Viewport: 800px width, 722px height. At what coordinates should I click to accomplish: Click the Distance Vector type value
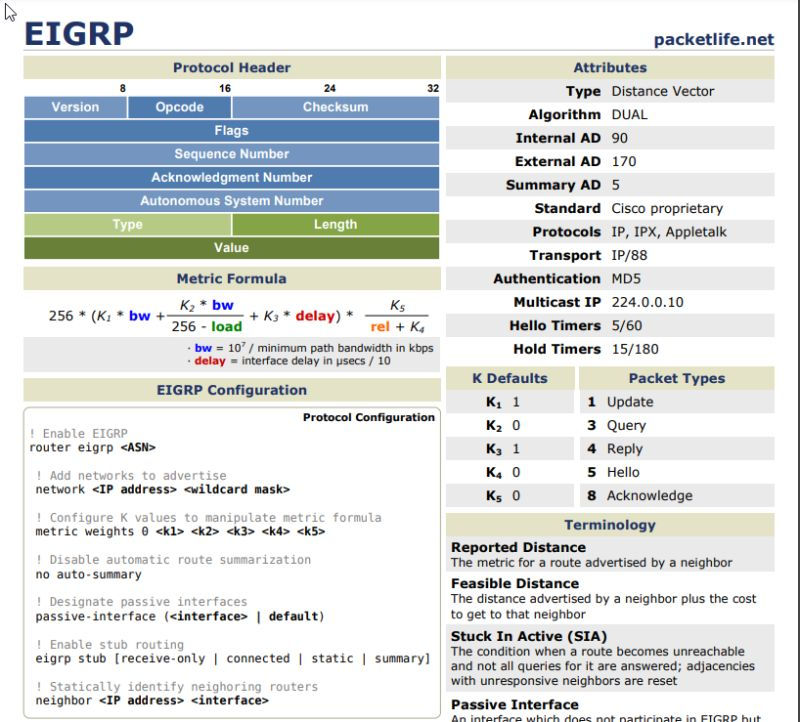(663, 91)
